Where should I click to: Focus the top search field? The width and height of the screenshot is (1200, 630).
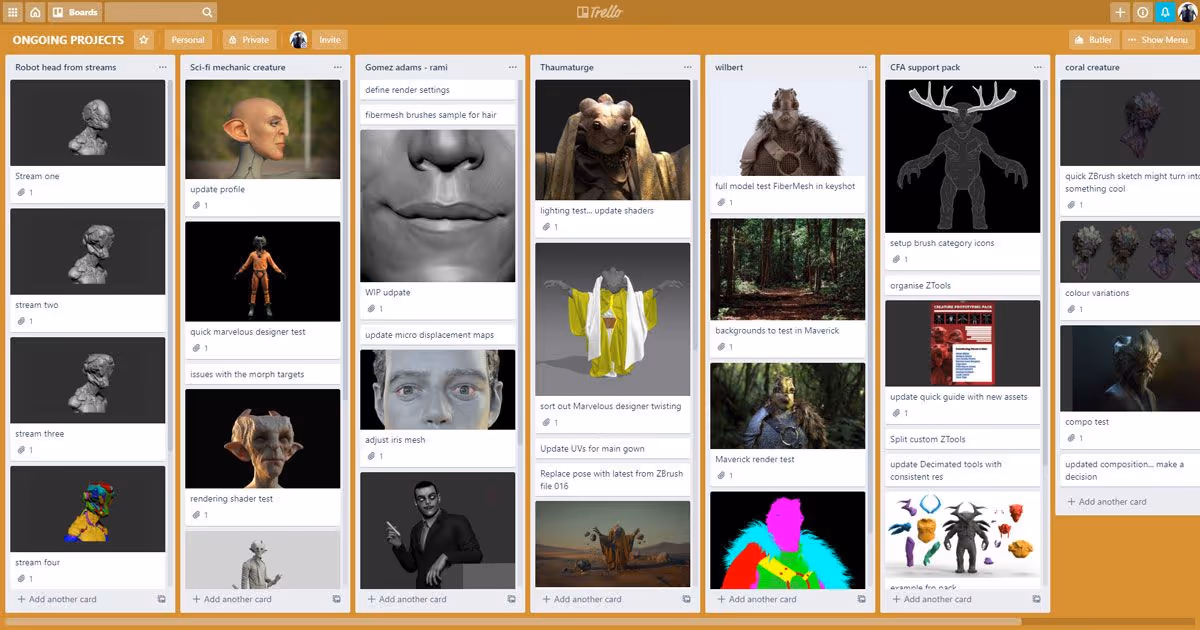(x=160, y=12)
